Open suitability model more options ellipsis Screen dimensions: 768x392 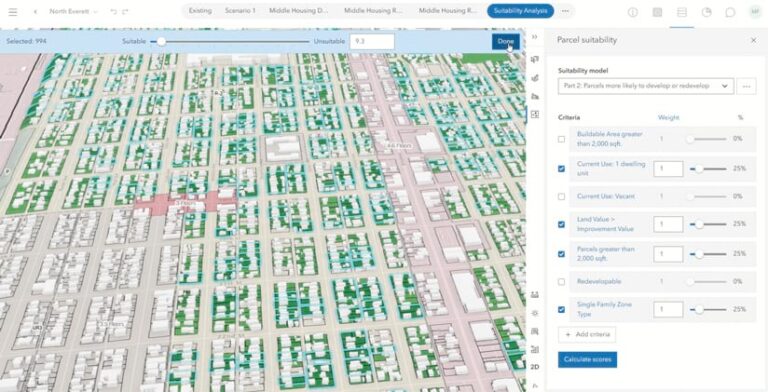click(746, 86)
